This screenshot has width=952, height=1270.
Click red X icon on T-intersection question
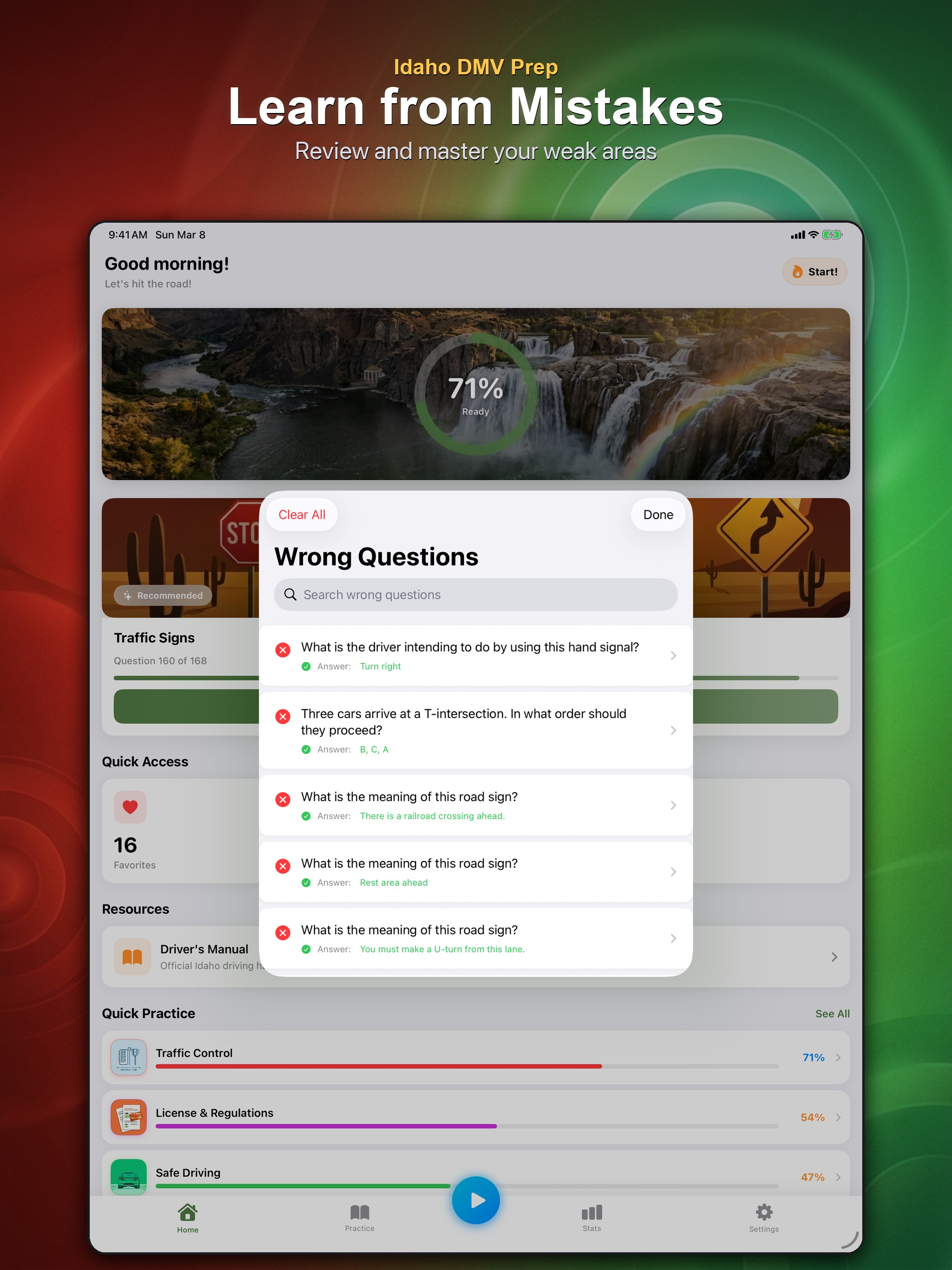tap(283, 716)
